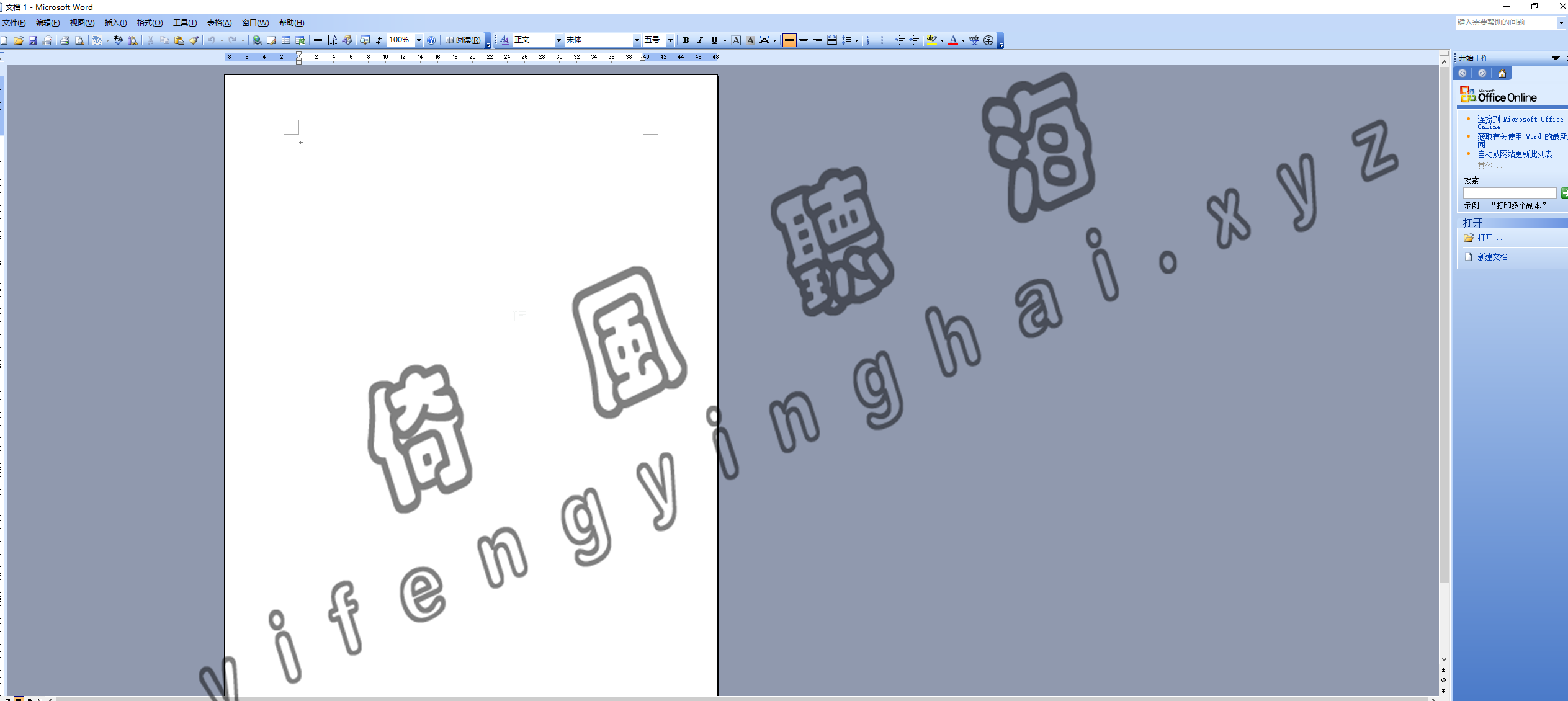Click the 获取有关使用 Word link

[1522, 140]
